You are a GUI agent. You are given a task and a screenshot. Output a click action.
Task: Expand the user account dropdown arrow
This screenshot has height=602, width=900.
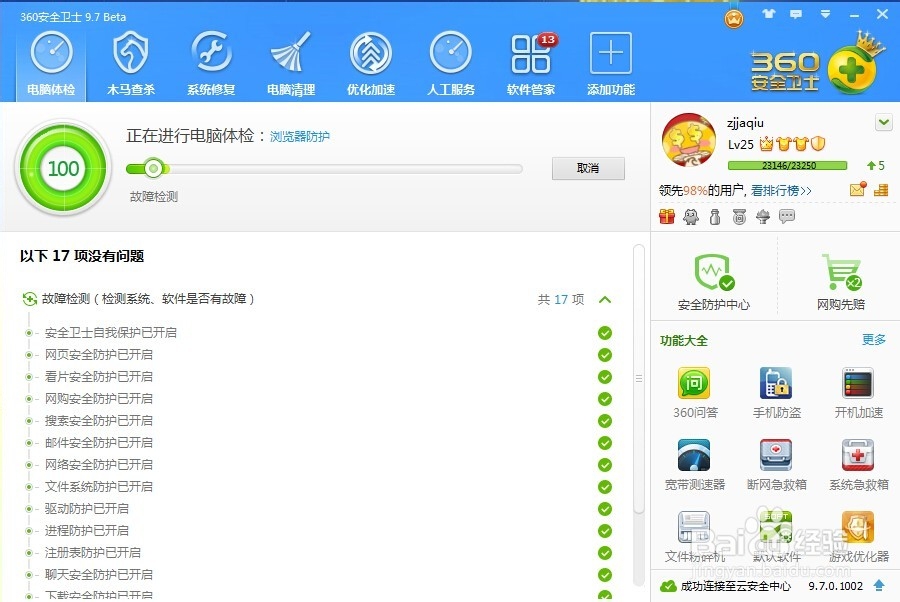882,121
